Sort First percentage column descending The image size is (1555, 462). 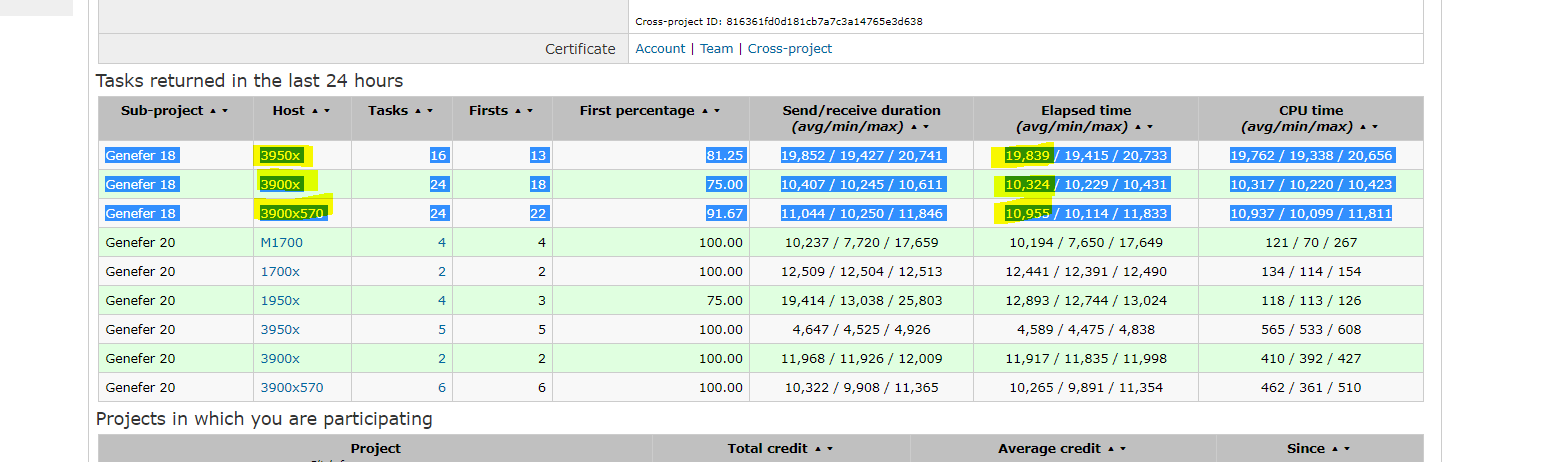716,111
